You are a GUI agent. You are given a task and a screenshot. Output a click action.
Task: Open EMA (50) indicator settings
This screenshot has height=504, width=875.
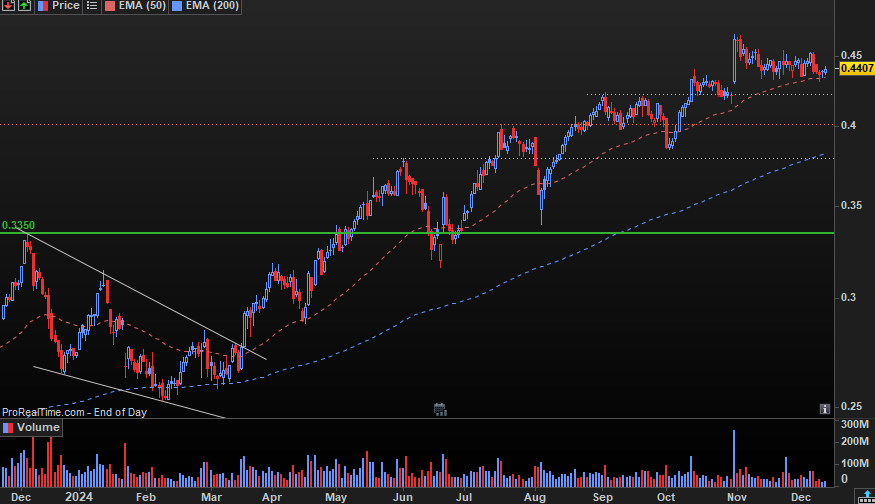pos(135,6)
